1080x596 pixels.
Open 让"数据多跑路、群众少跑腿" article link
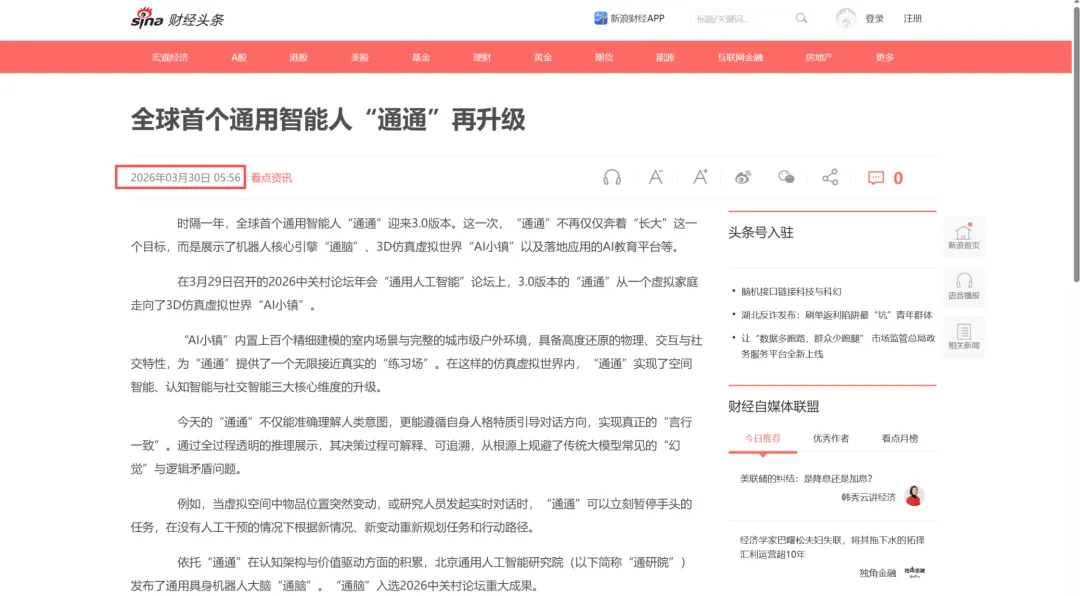(838, 346)
